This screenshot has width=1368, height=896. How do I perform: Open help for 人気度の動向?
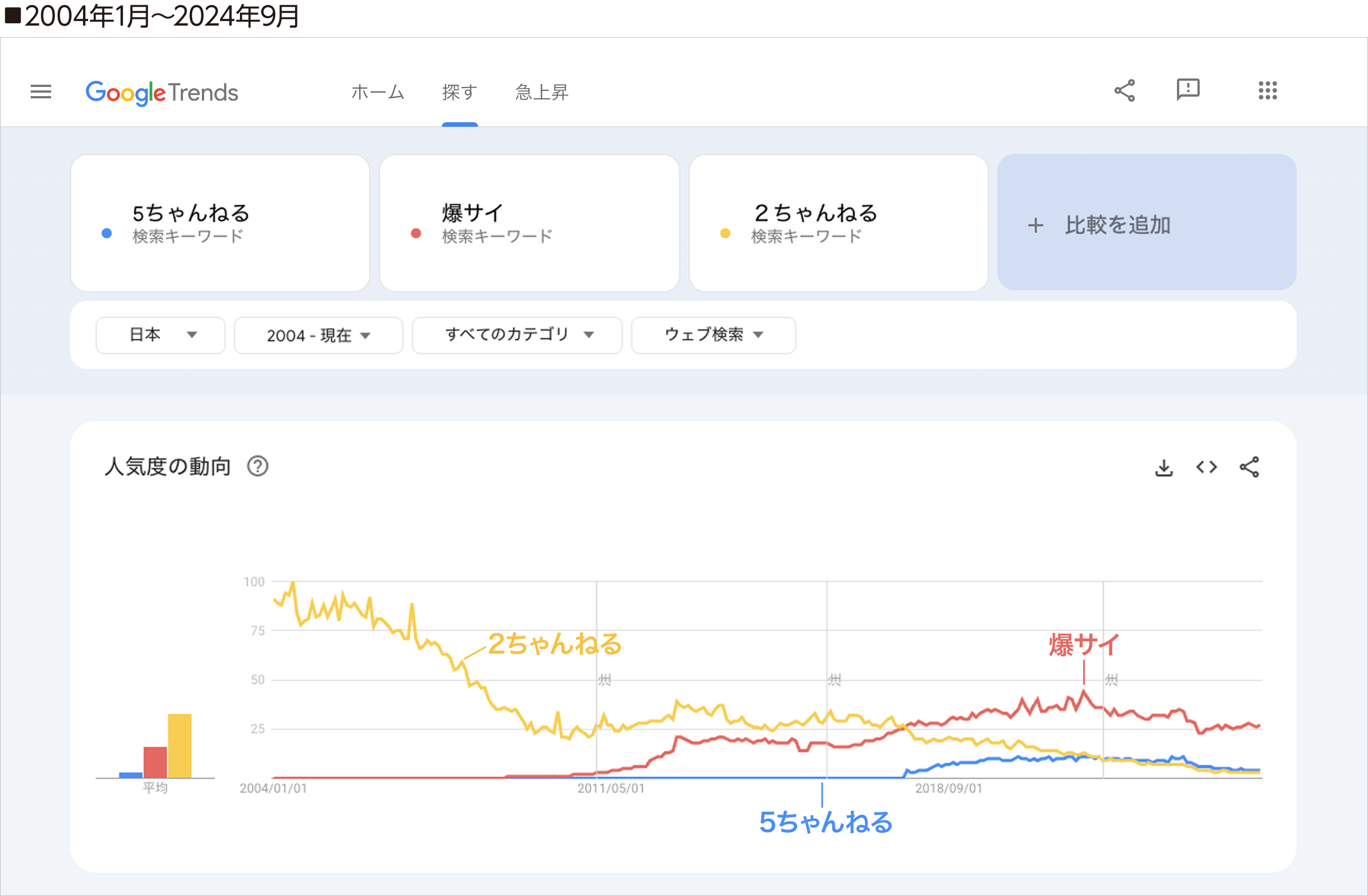258,466
